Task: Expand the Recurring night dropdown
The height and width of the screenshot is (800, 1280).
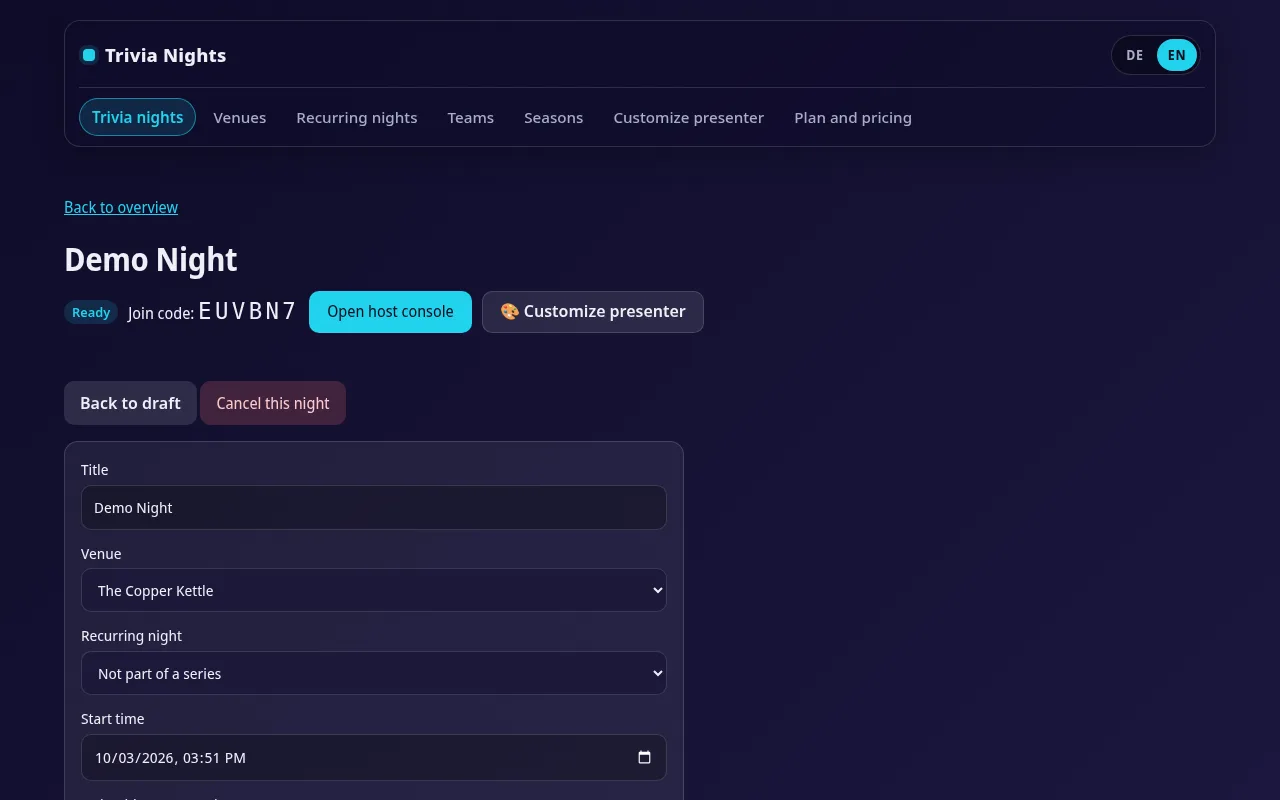Action: pos(374,674)
